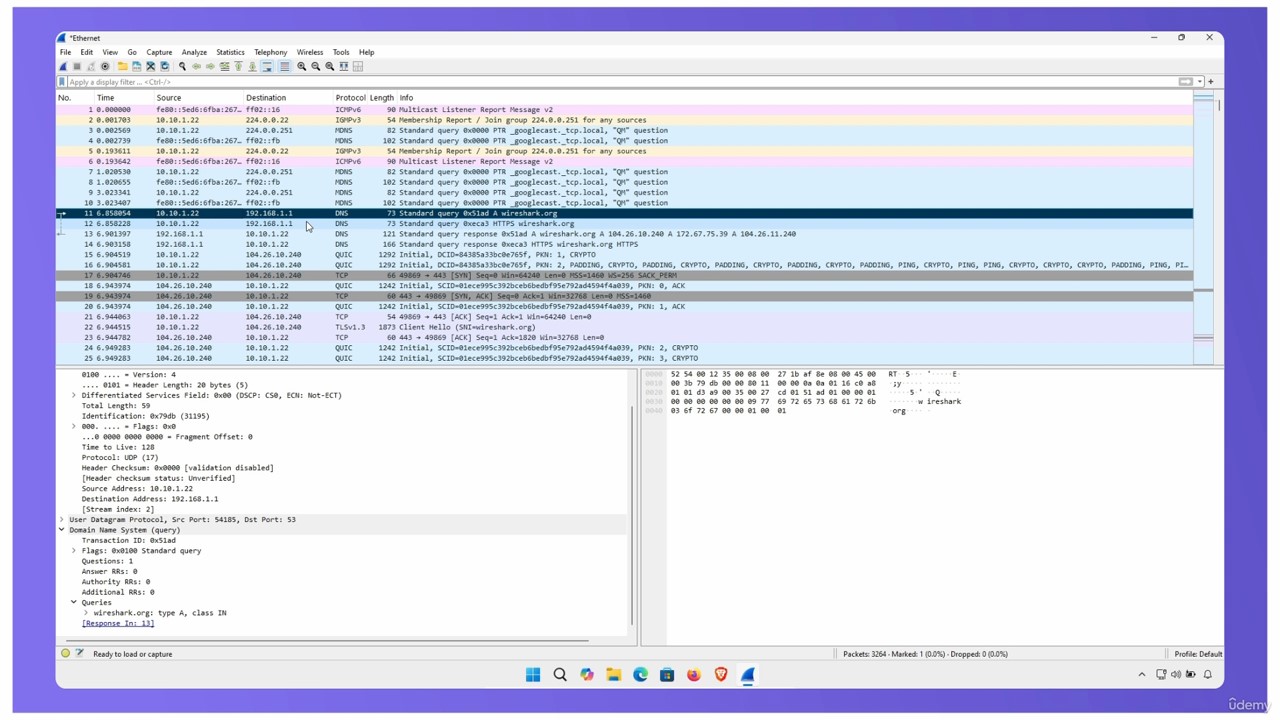Select packet 2 IGMPv3 Membership Report
This screenshot has width=1280, height=720.
(x=624, y=120)
